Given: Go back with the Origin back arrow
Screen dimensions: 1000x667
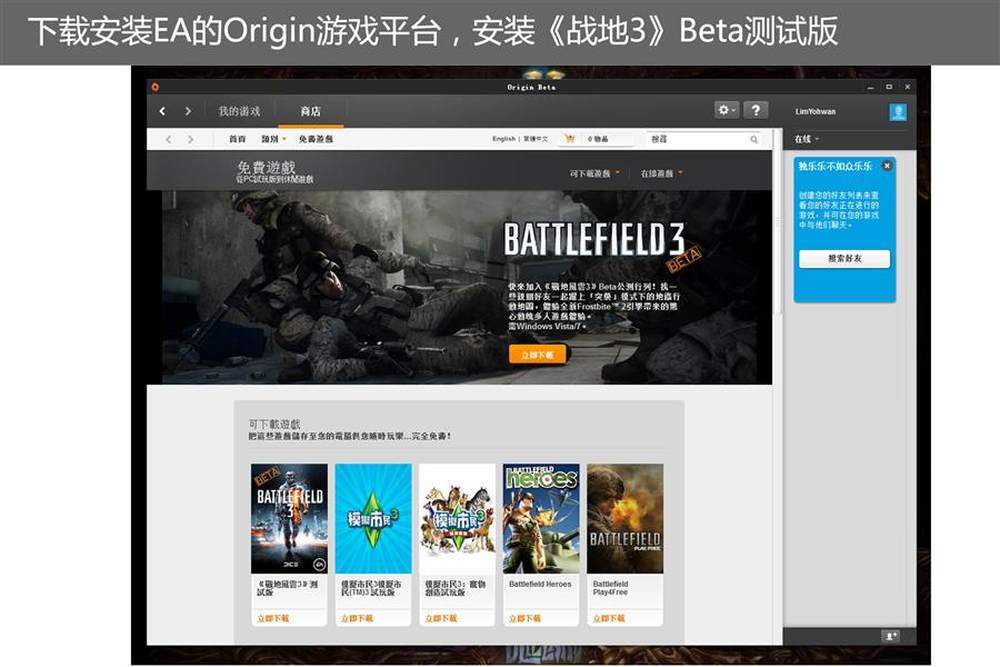Looking at the screenshot, I should pyautogui.click(x=163, y=111).
